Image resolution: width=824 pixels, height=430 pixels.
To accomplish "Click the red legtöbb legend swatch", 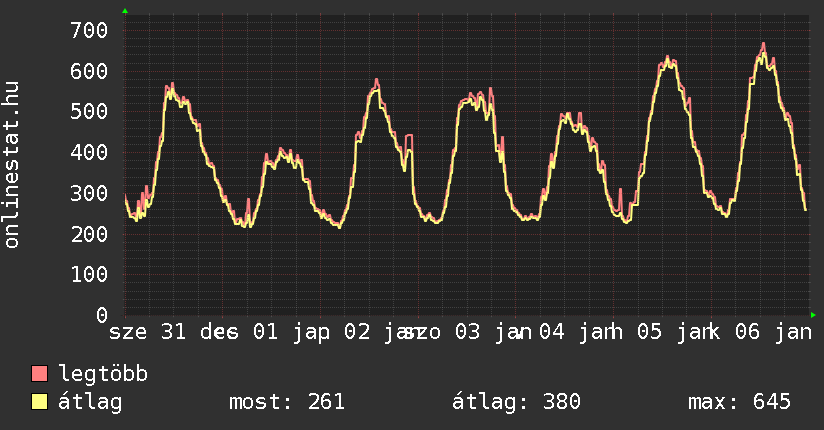I will point(40,375).
